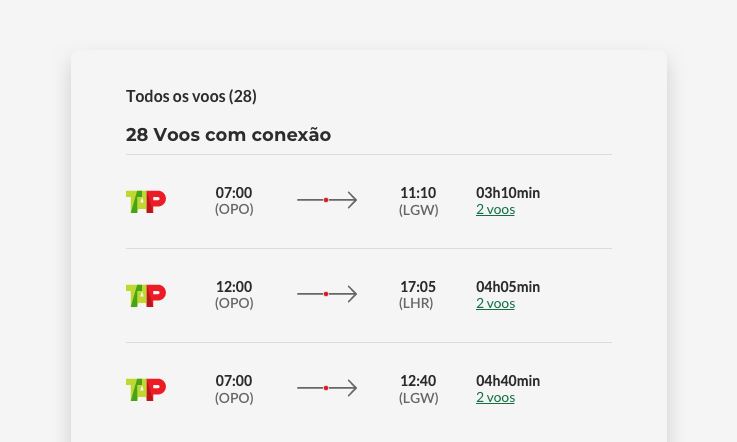Click the TAP logo on the 12:00 departure flight
Screen dimensions: 737x442
click(146, 295)
